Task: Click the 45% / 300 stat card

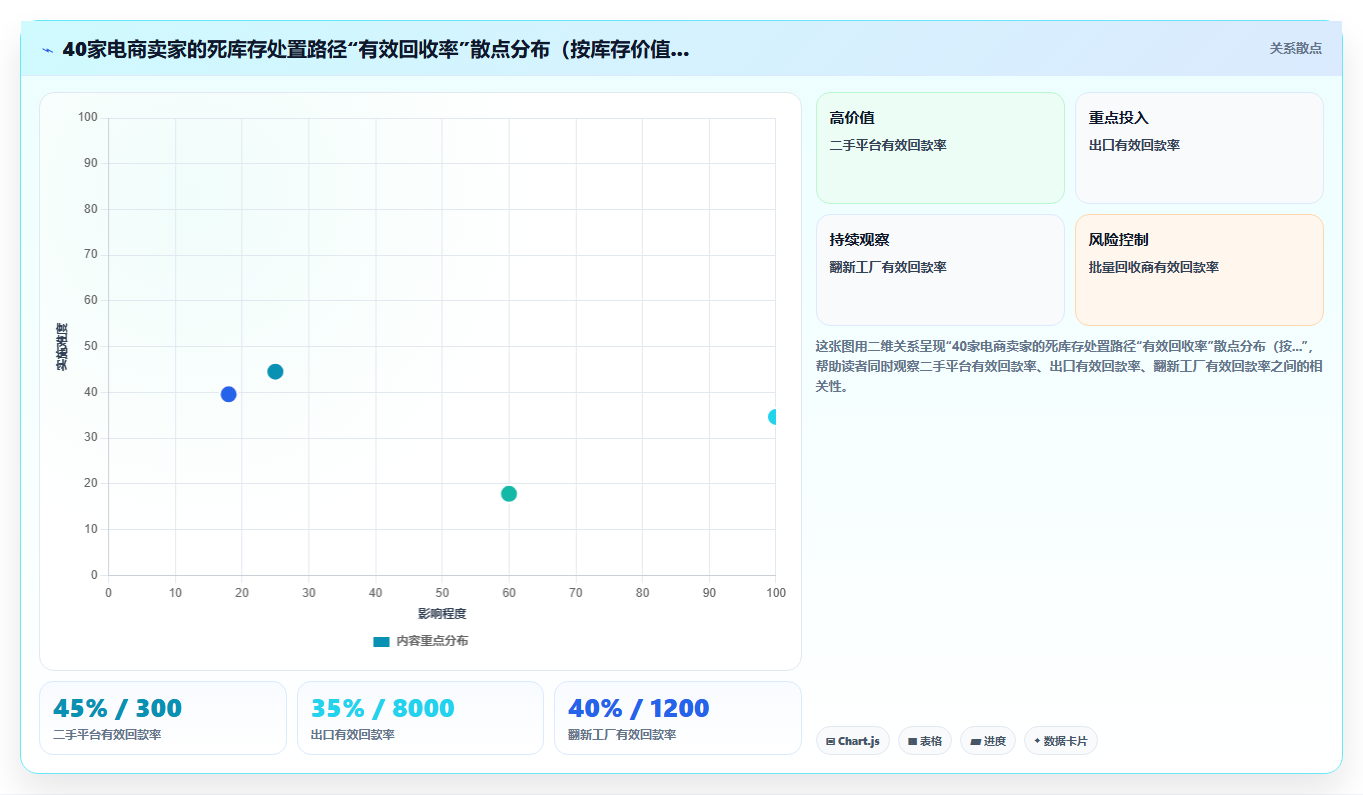Action: point(163,718)
